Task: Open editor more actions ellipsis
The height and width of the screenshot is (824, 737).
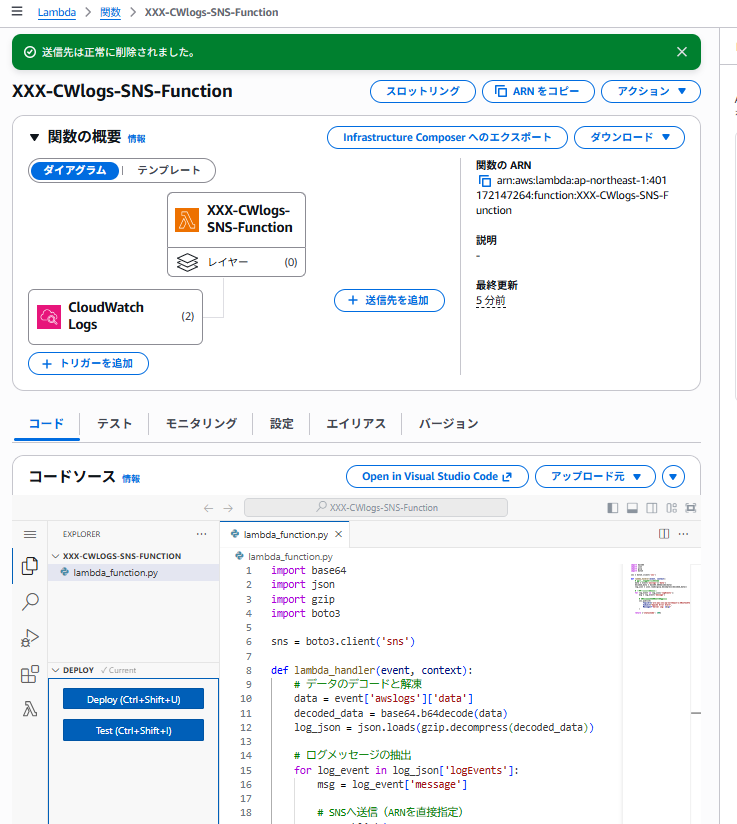Action: [x=683, y=534]
